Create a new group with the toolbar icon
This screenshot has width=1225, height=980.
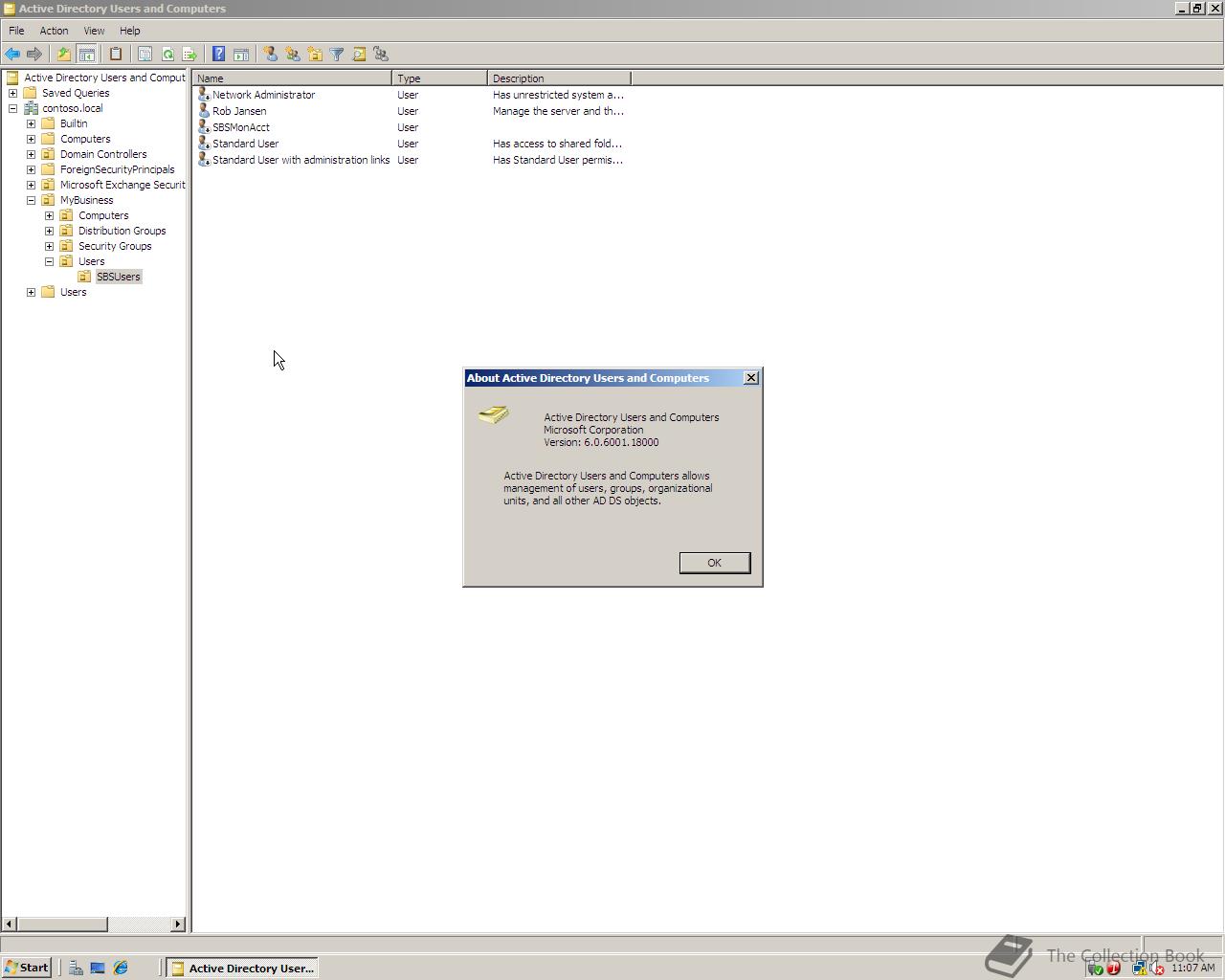293,55
